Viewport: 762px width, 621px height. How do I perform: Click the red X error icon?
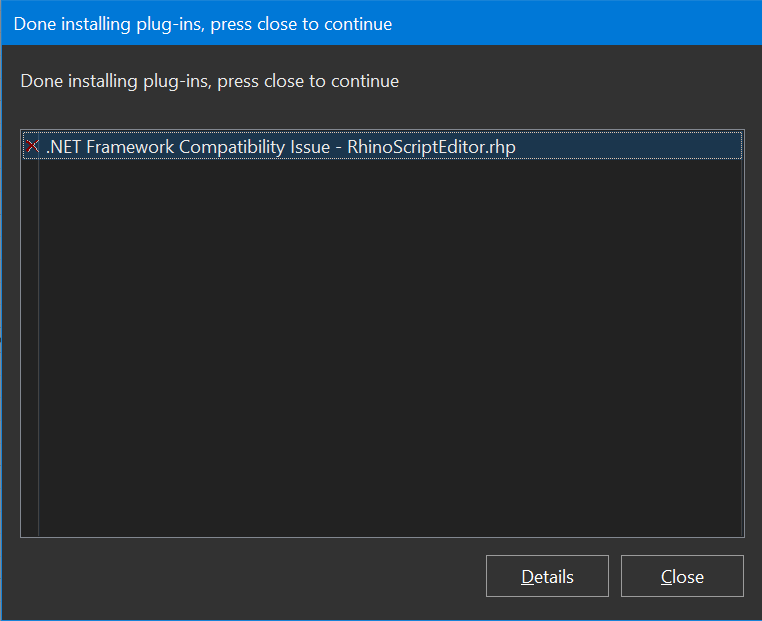click(x=32, y=147)
